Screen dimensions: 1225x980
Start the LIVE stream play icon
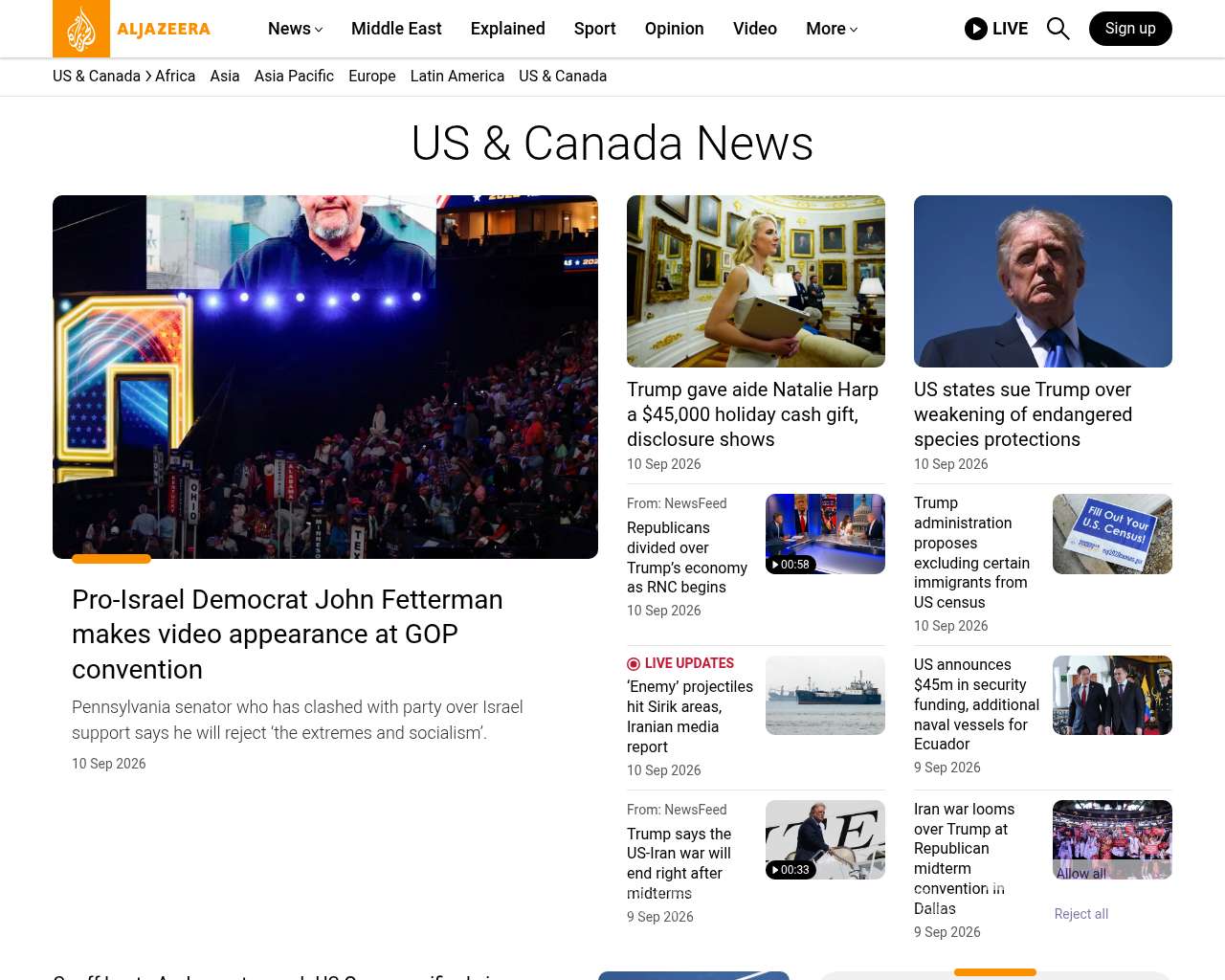pyautogui.click(x=976, y=29)
